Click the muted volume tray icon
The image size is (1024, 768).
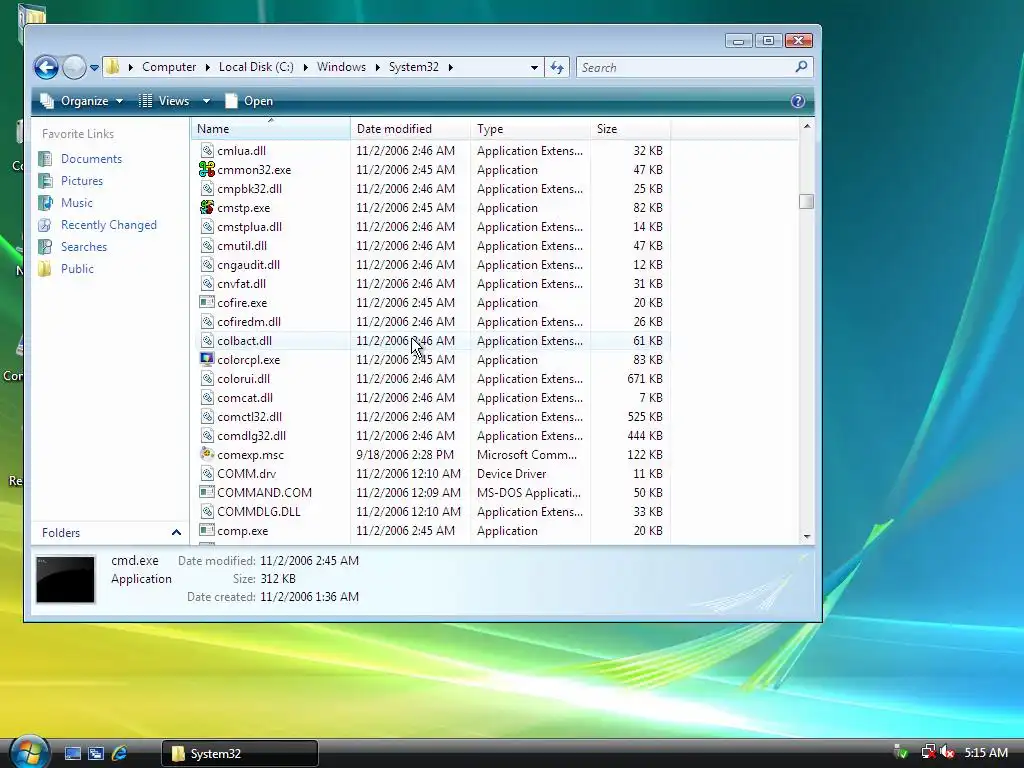point(948,753)
